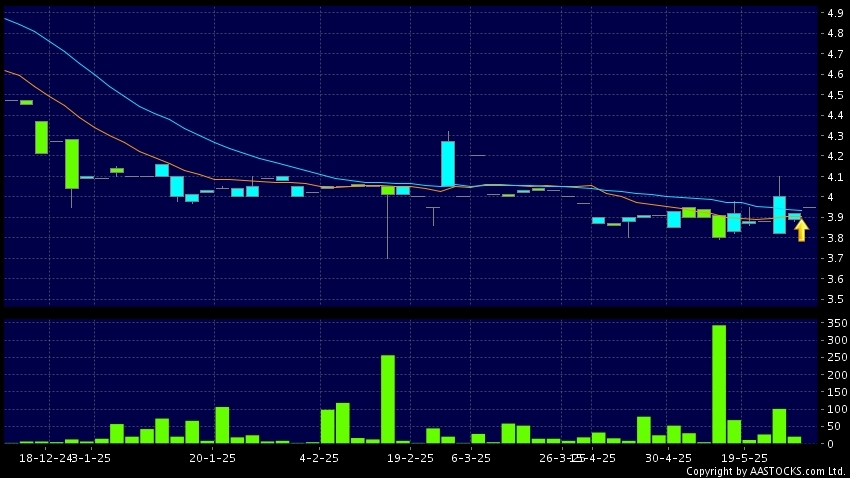This screenshot has width=850, height=478.
Task: Select the 4.1 price axis label
Action: [835, 177]
